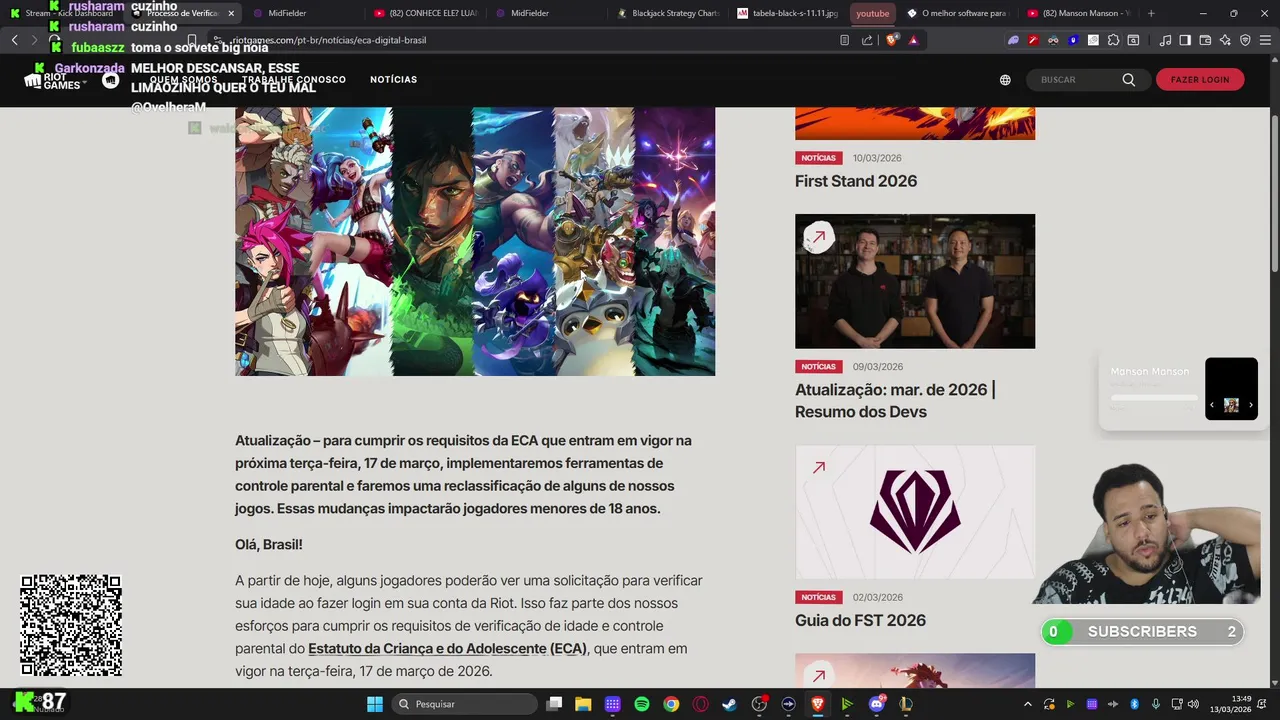1280x720 pixels.
Task: Switch to the O melhor software para tab
Action: point(958,13)
